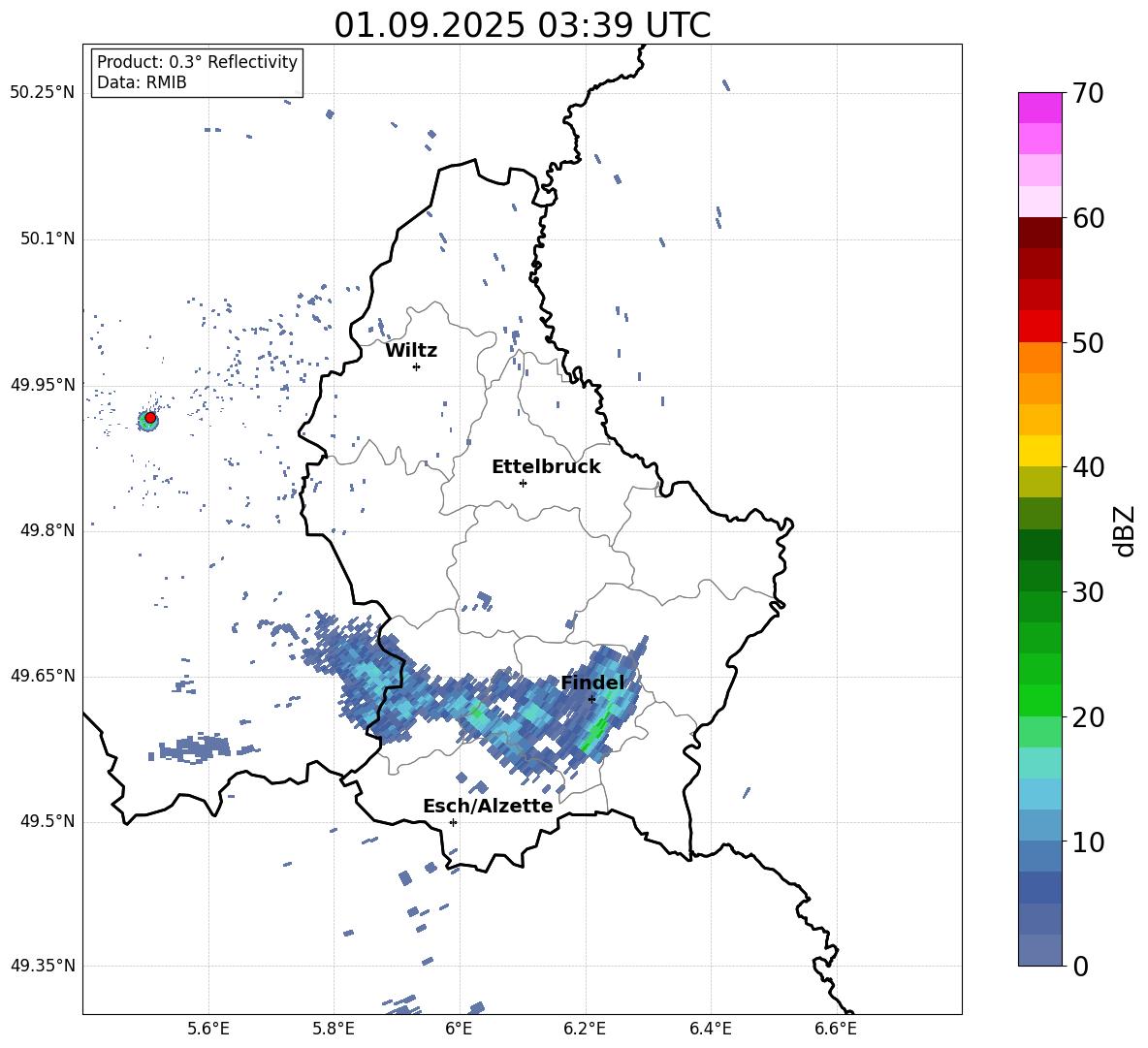The width and height of the screenshot is (1148, 1048).
Task: Click the bright red colorbar segment above 50
Action: tap(1039, 327)
